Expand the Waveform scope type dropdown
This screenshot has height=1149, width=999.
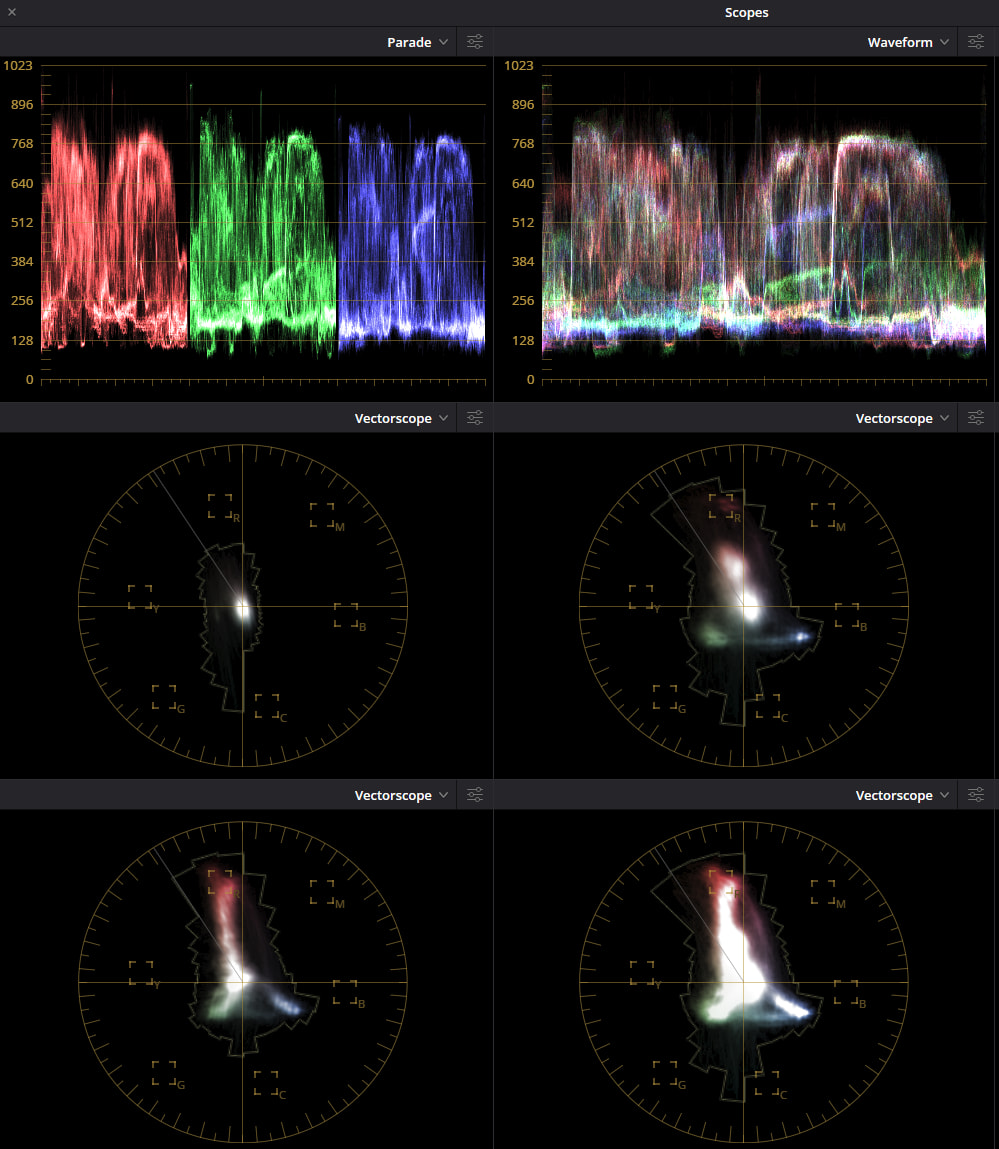908,42
